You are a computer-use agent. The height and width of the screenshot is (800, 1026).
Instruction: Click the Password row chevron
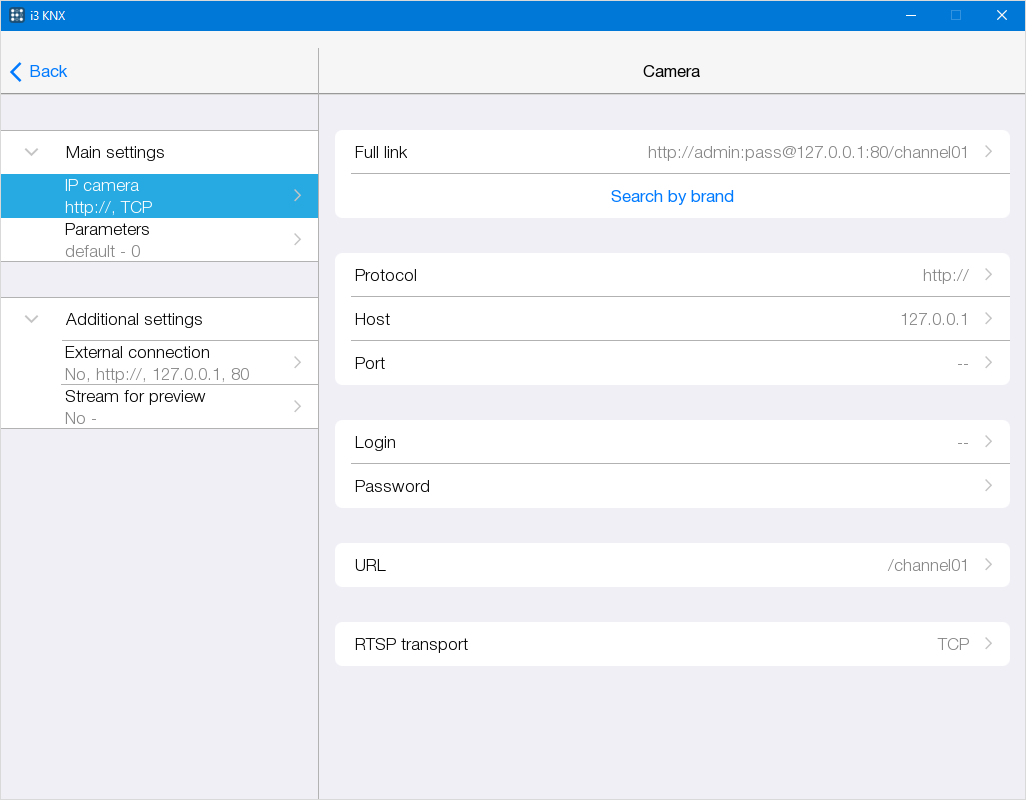(x=988, y=486)
